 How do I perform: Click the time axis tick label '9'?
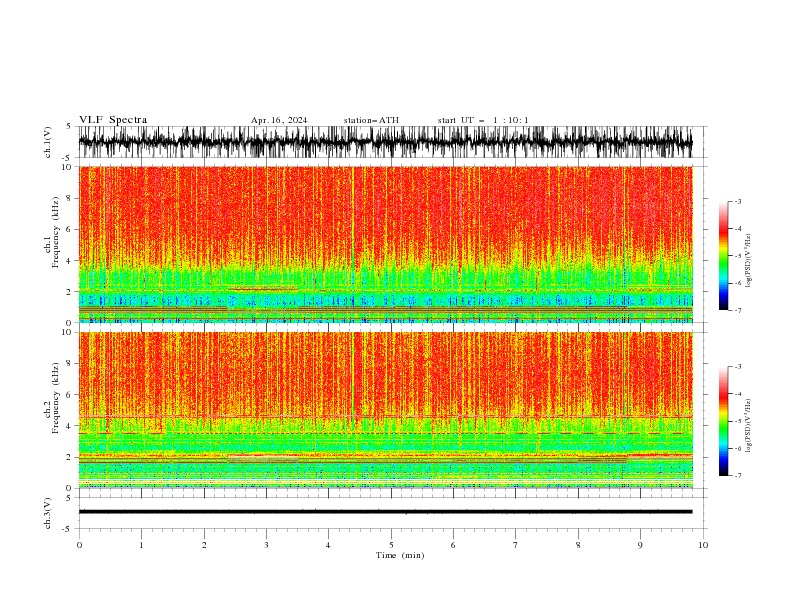coord(640,545)
